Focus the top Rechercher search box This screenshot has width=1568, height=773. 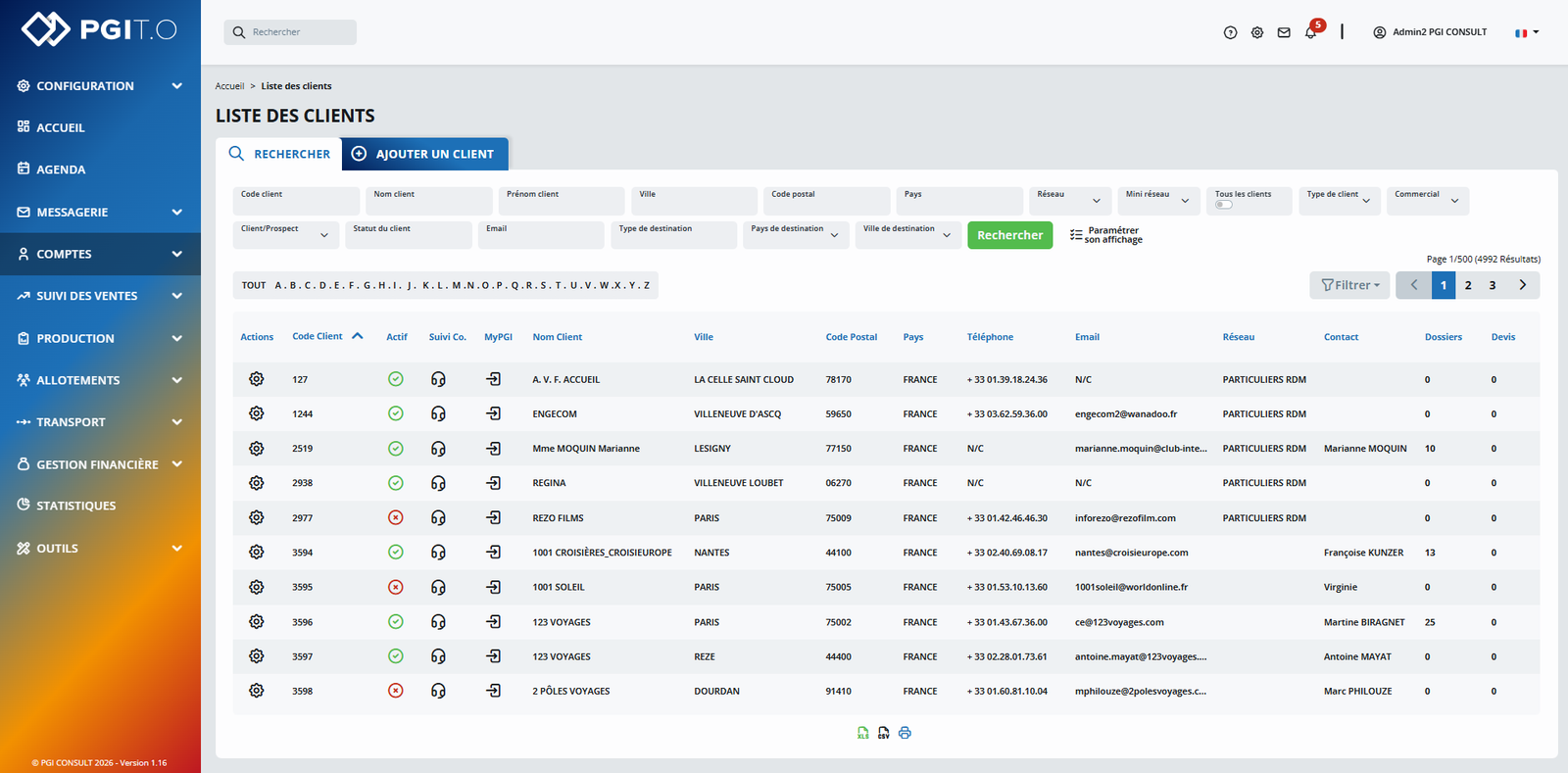pos(290,32)
